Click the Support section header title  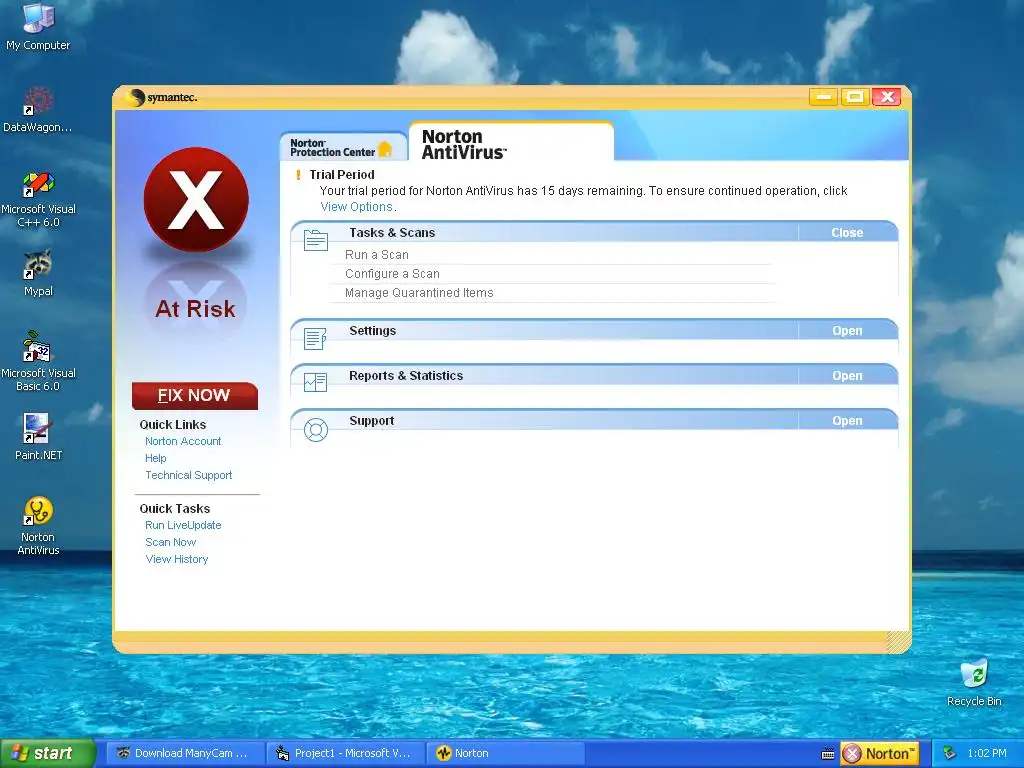point(372,421)
